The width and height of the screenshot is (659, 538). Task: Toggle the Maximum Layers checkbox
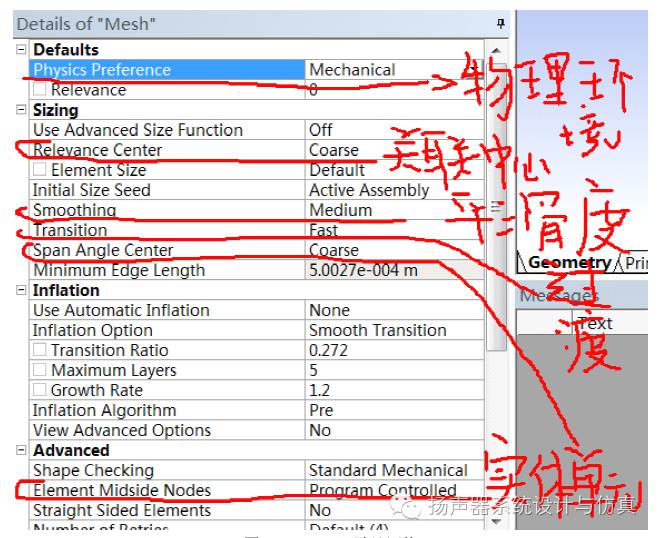point(39,370)
